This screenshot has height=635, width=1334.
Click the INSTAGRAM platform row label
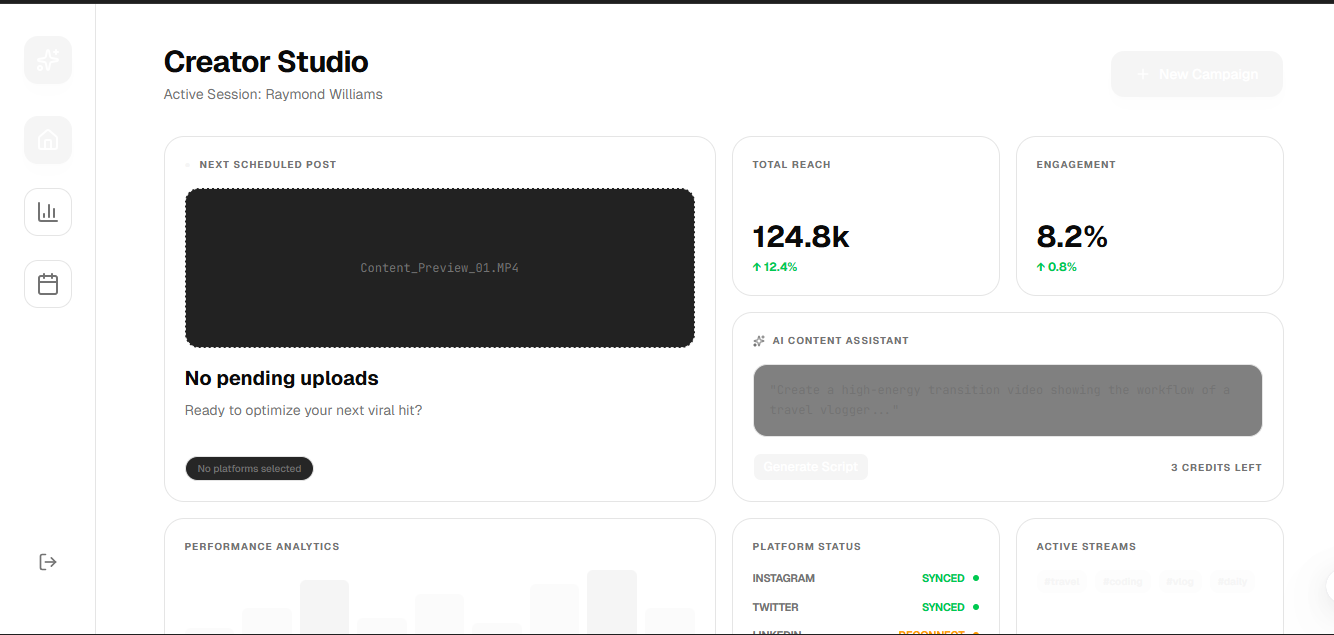pyautogui.click(x=784, y=578)
